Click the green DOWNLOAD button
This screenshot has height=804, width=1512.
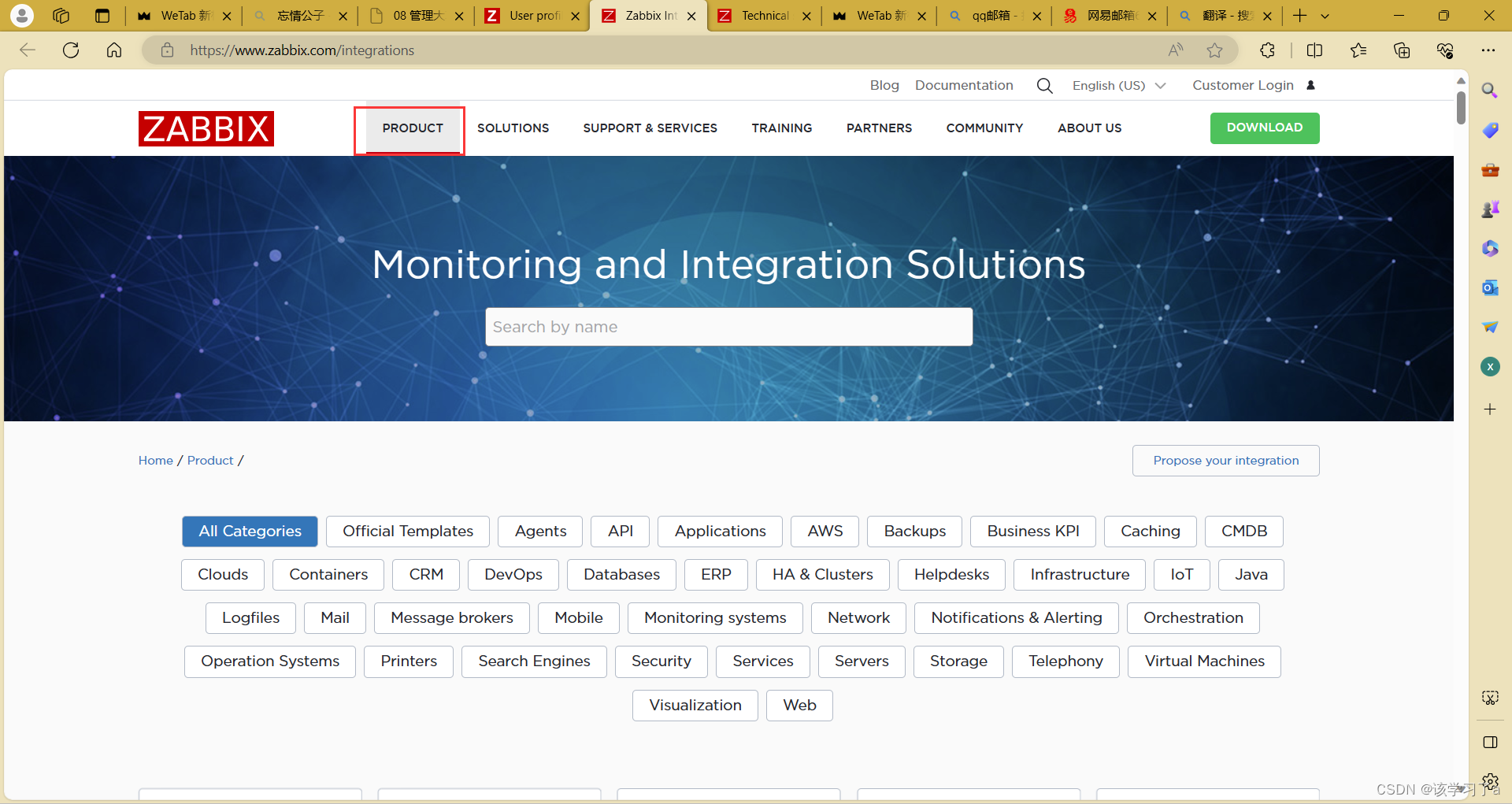(1264, 128)
